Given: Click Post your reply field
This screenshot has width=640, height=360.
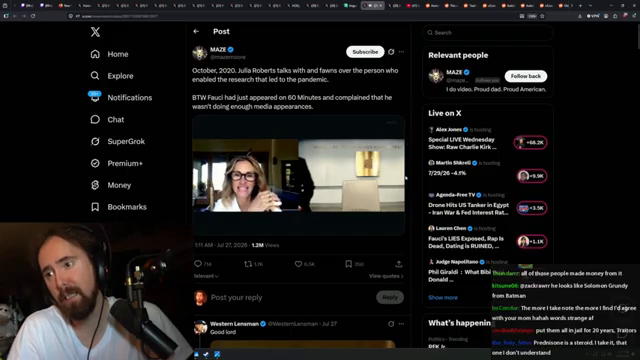Looking at the screenshot, I should pyautogui.click(x=291, y=298).
